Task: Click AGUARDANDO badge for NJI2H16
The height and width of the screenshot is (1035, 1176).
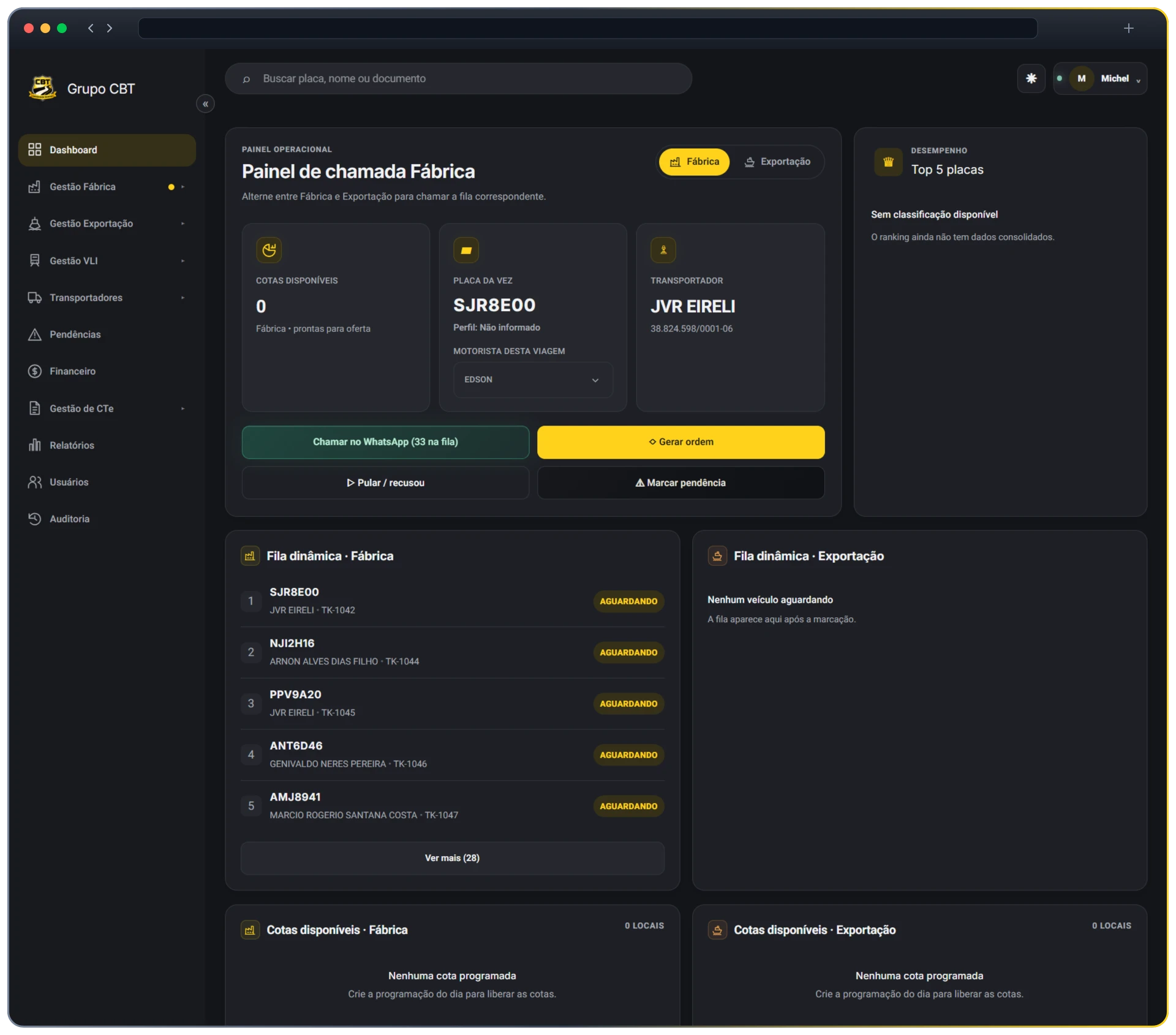Action: [628, 653]
